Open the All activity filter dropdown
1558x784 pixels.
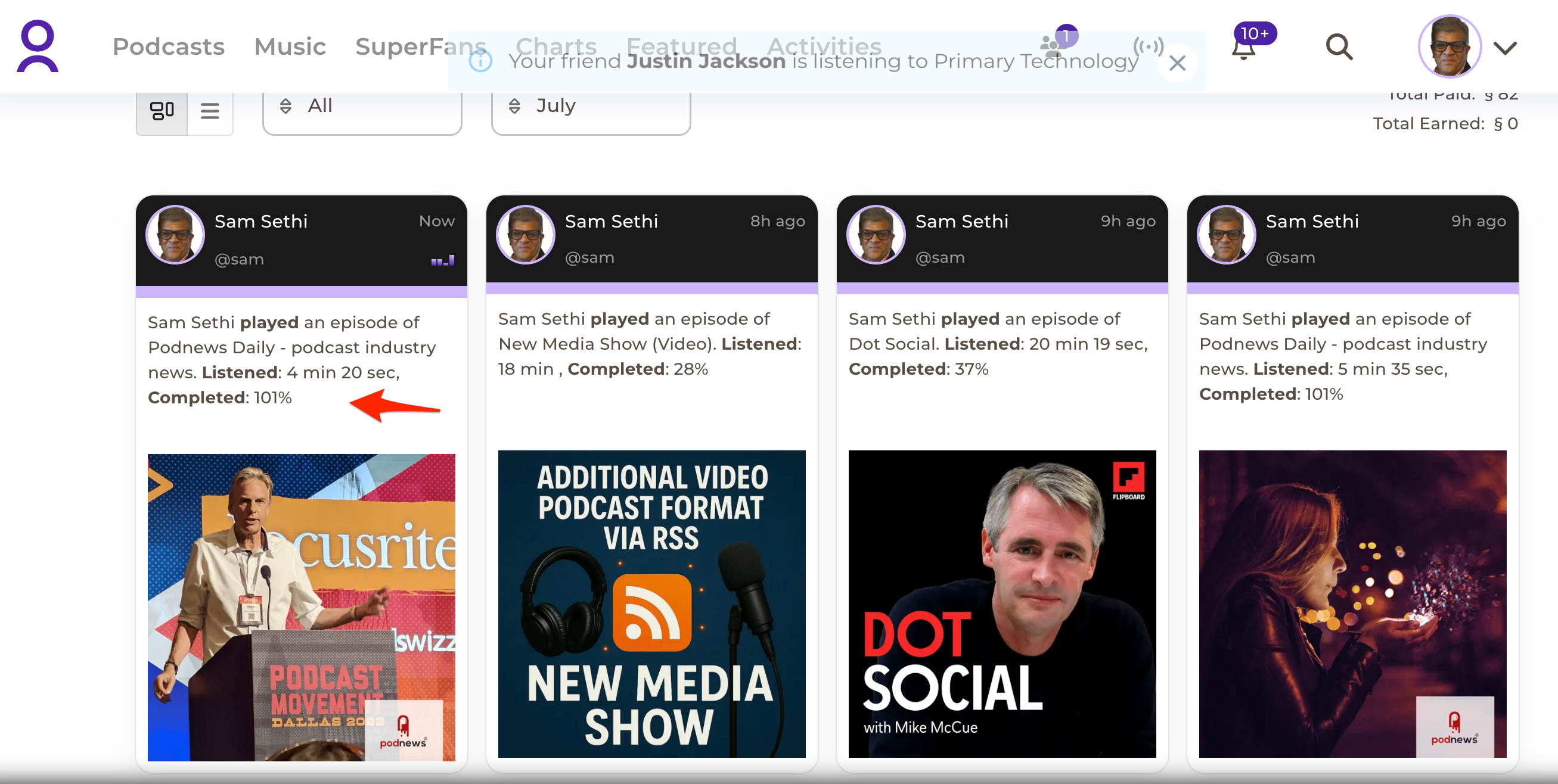[362, 108]
